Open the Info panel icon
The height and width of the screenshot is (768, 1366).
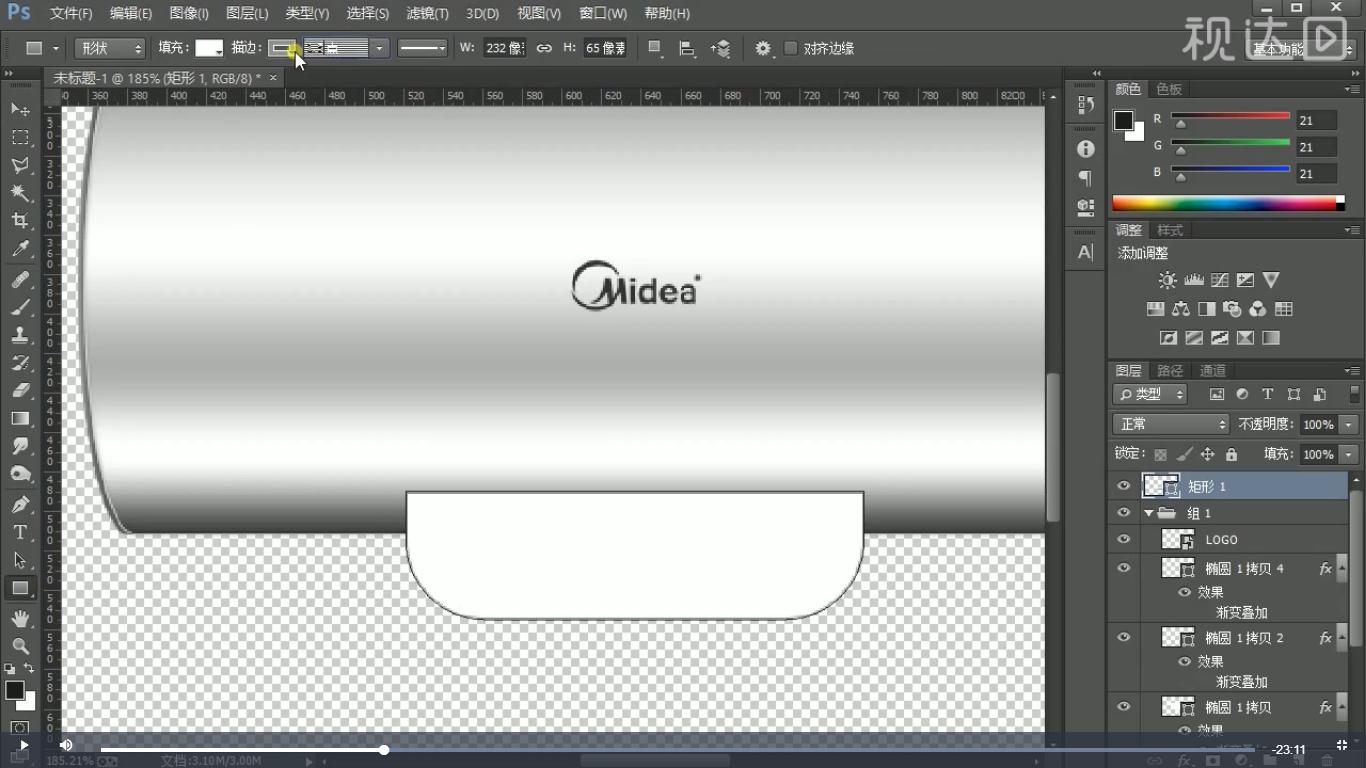tap(1086, 149)
